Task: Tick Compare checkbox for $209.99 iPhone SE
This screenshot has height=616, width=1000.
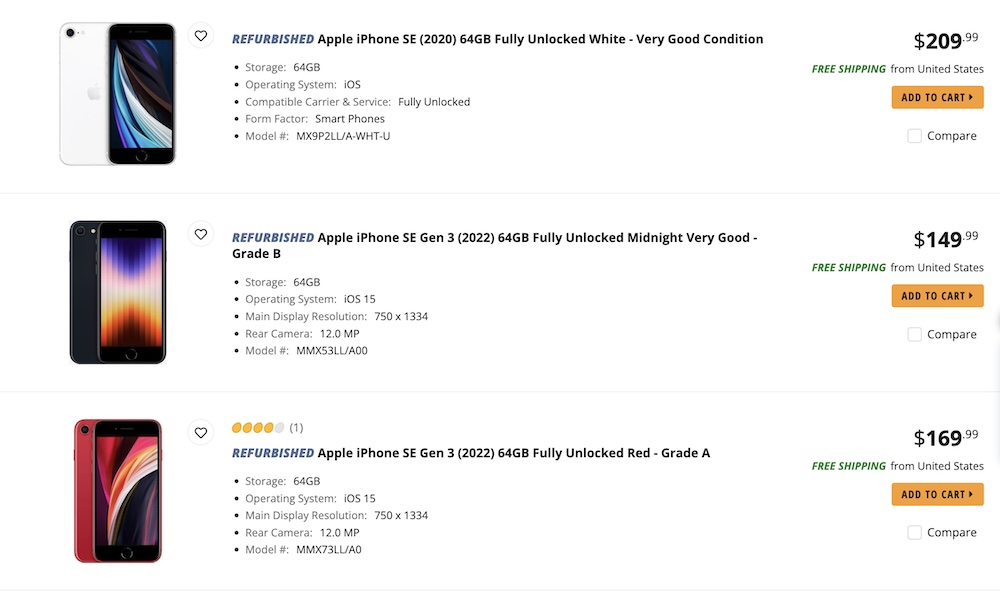Action: [914, 136]
